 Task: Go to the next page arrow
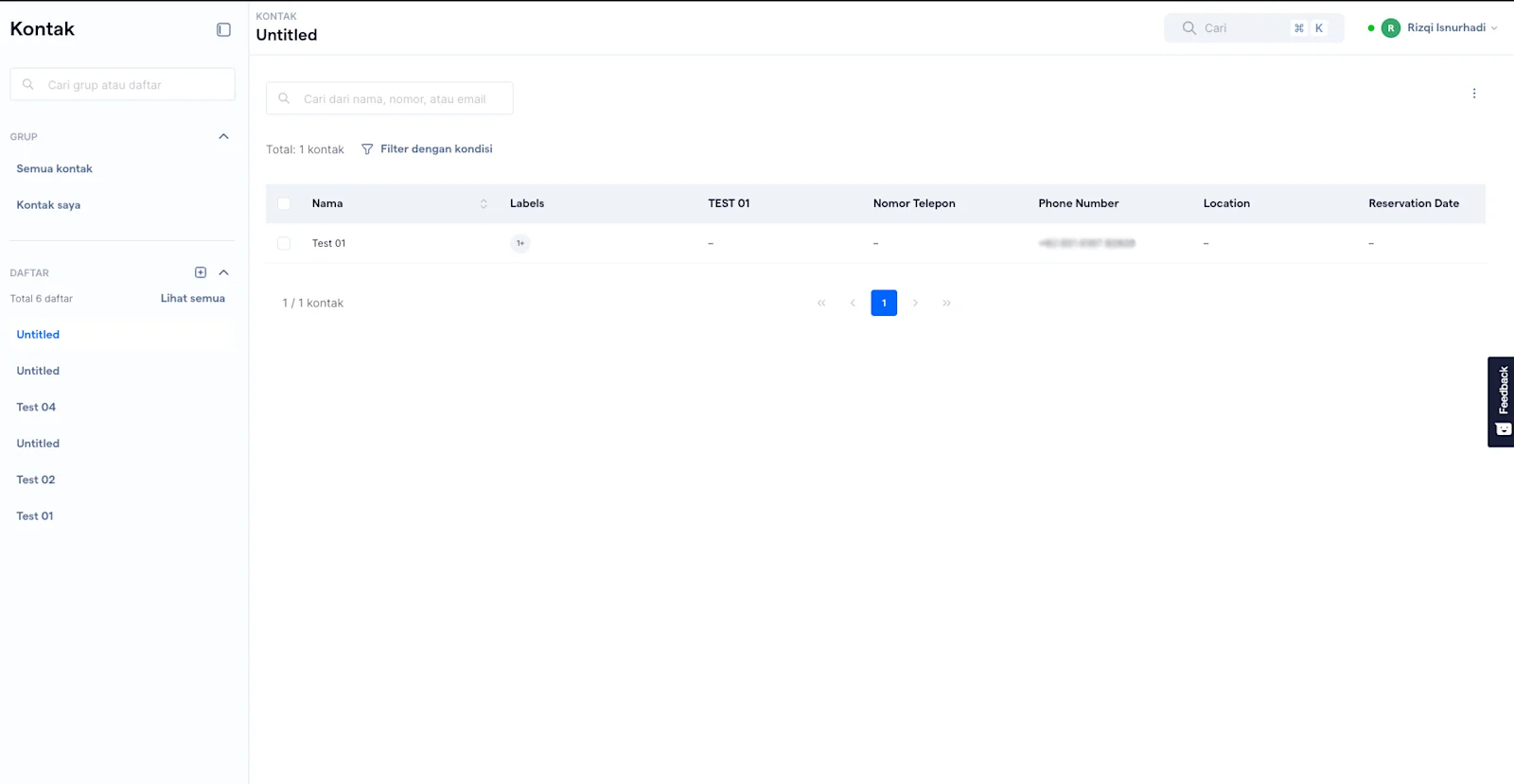point(915,303)
